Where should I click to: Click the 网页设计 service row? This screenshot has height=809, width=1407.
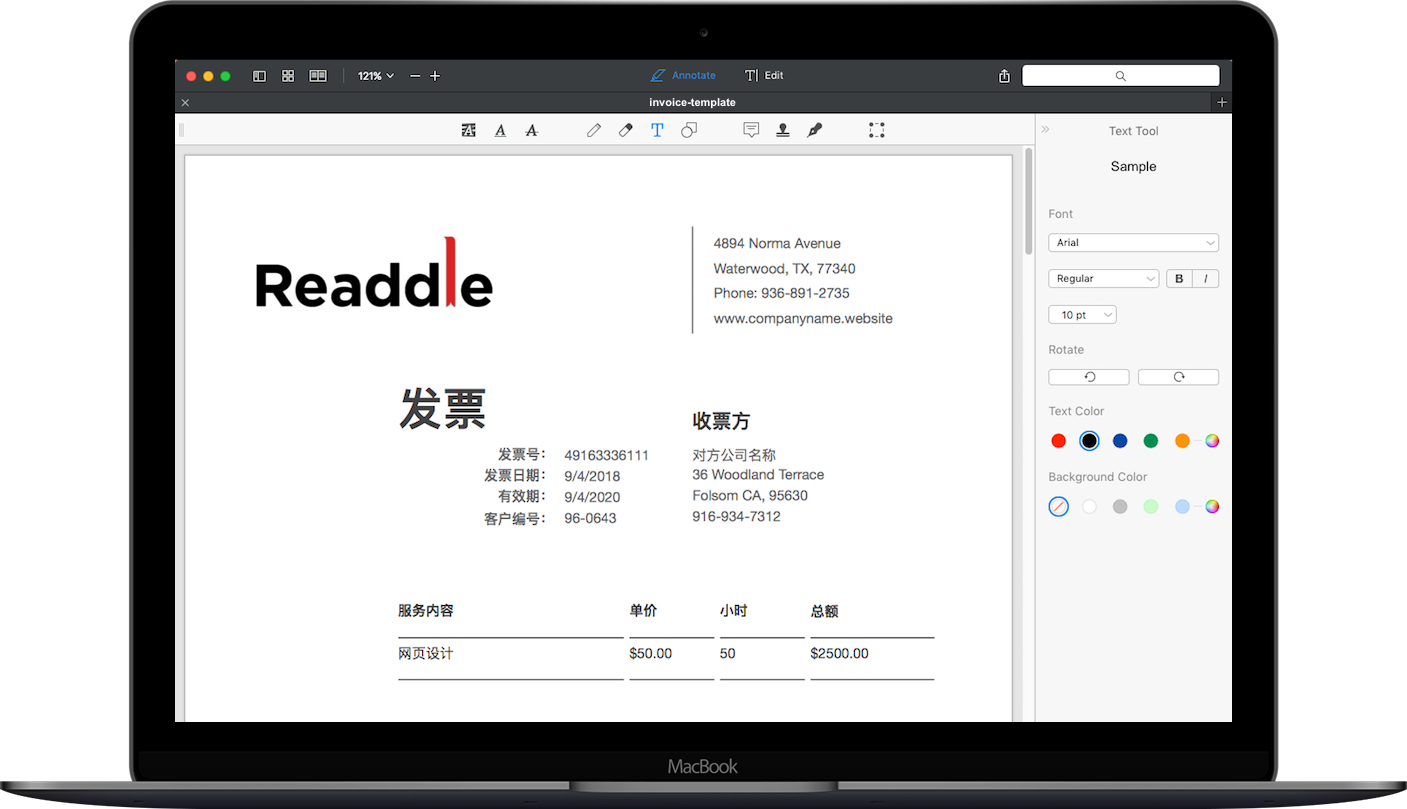click(426, 654)
